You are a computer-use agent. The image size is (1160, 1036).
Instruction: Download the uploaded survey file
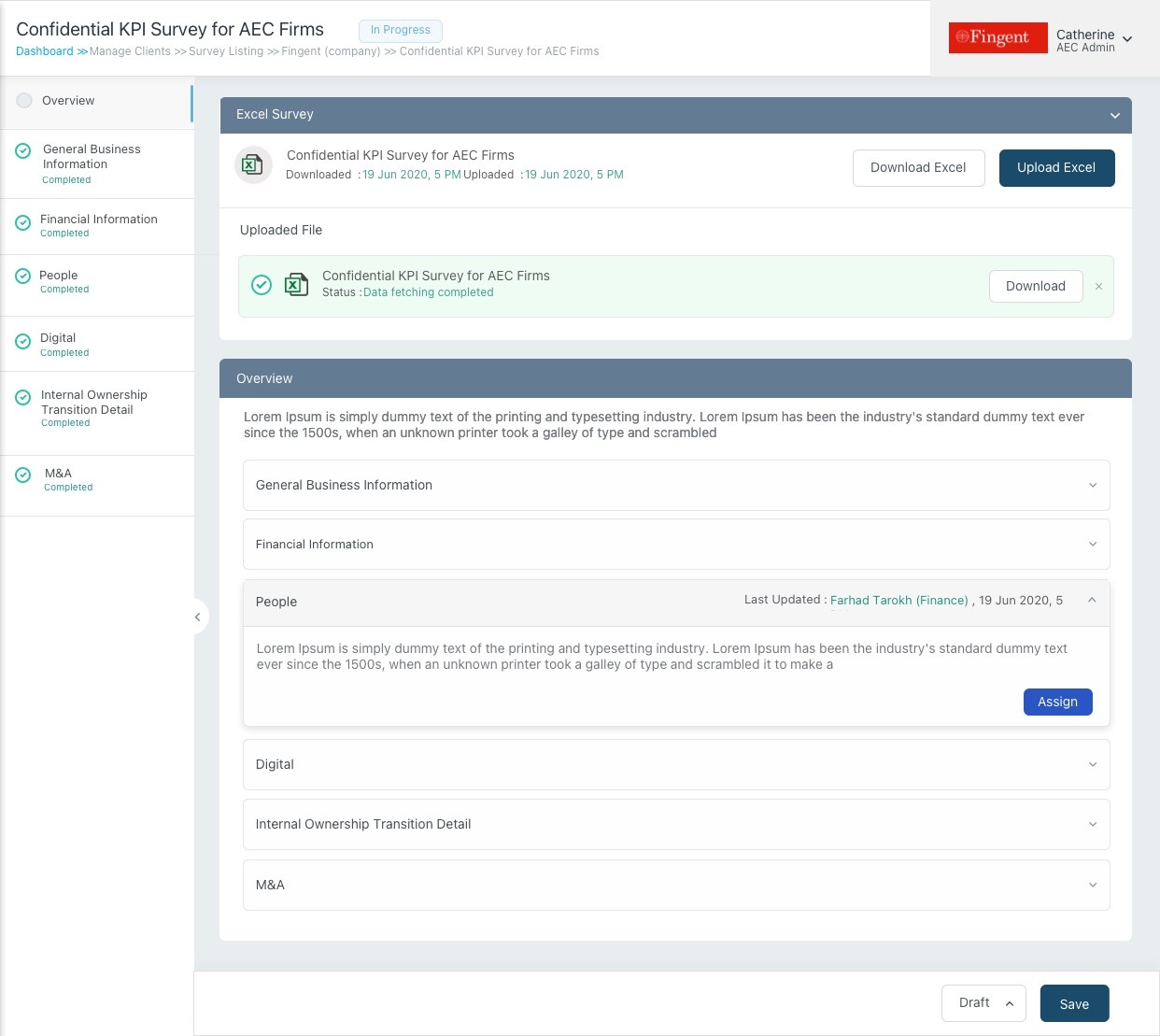pos(1036,286)
